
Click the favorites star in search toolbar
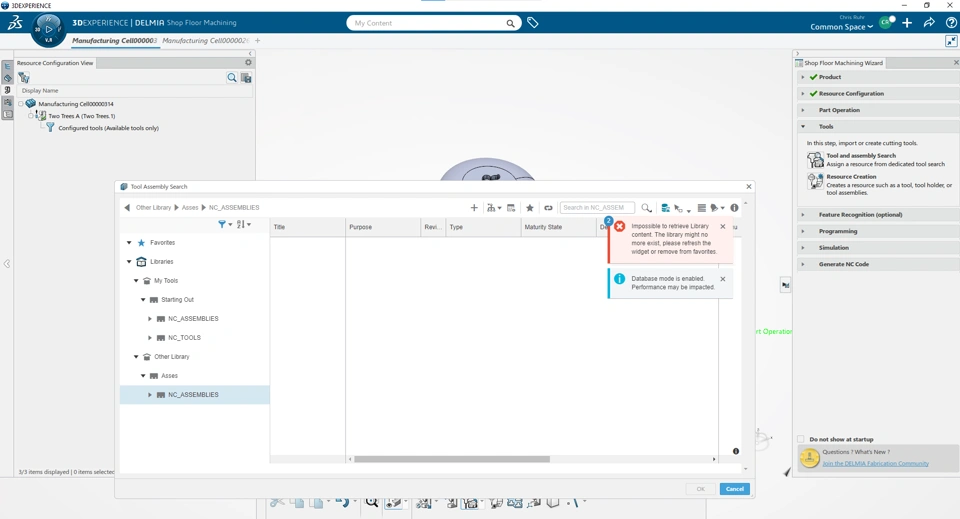[x=530, y=207]
